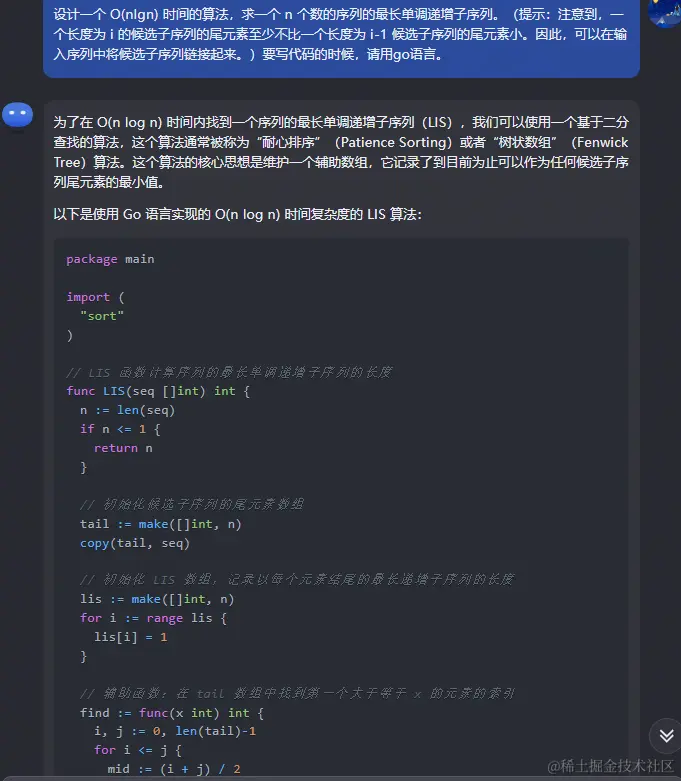This screenshot has height=781, width=681.
Task: Click the blue chatbot avatar icon
Action: (x=17, y=115)
